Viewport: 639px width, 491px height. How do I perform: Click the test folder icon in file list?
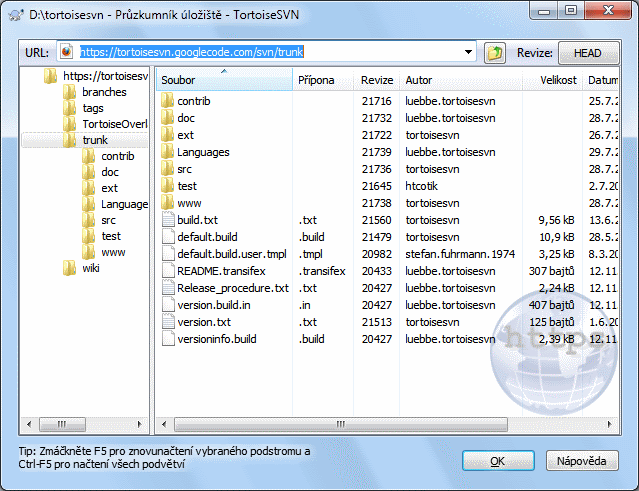pos(167,186)
